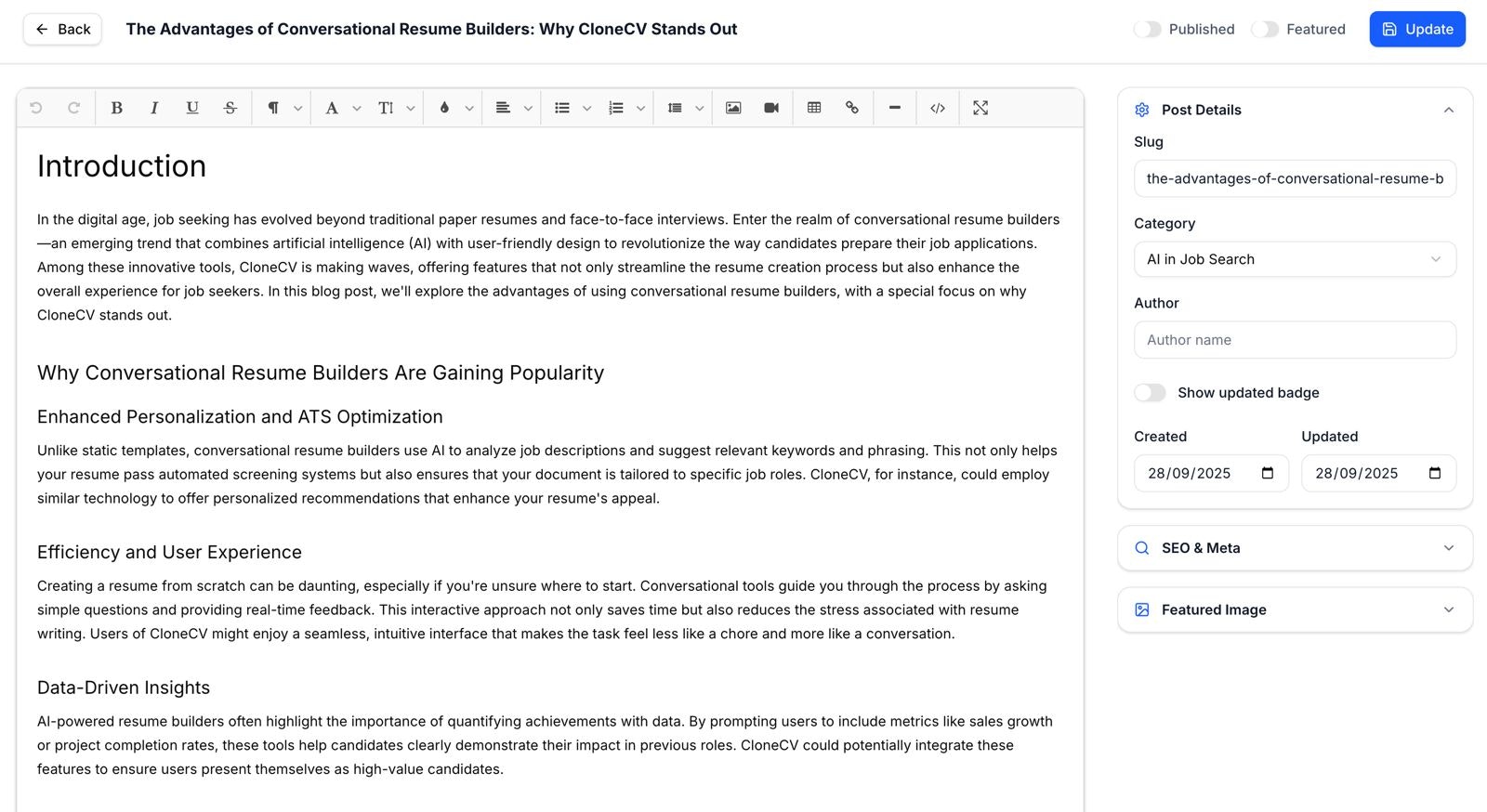1487x812 pixels.
Task: Click the Back button
Action: (x=62, y=29)
